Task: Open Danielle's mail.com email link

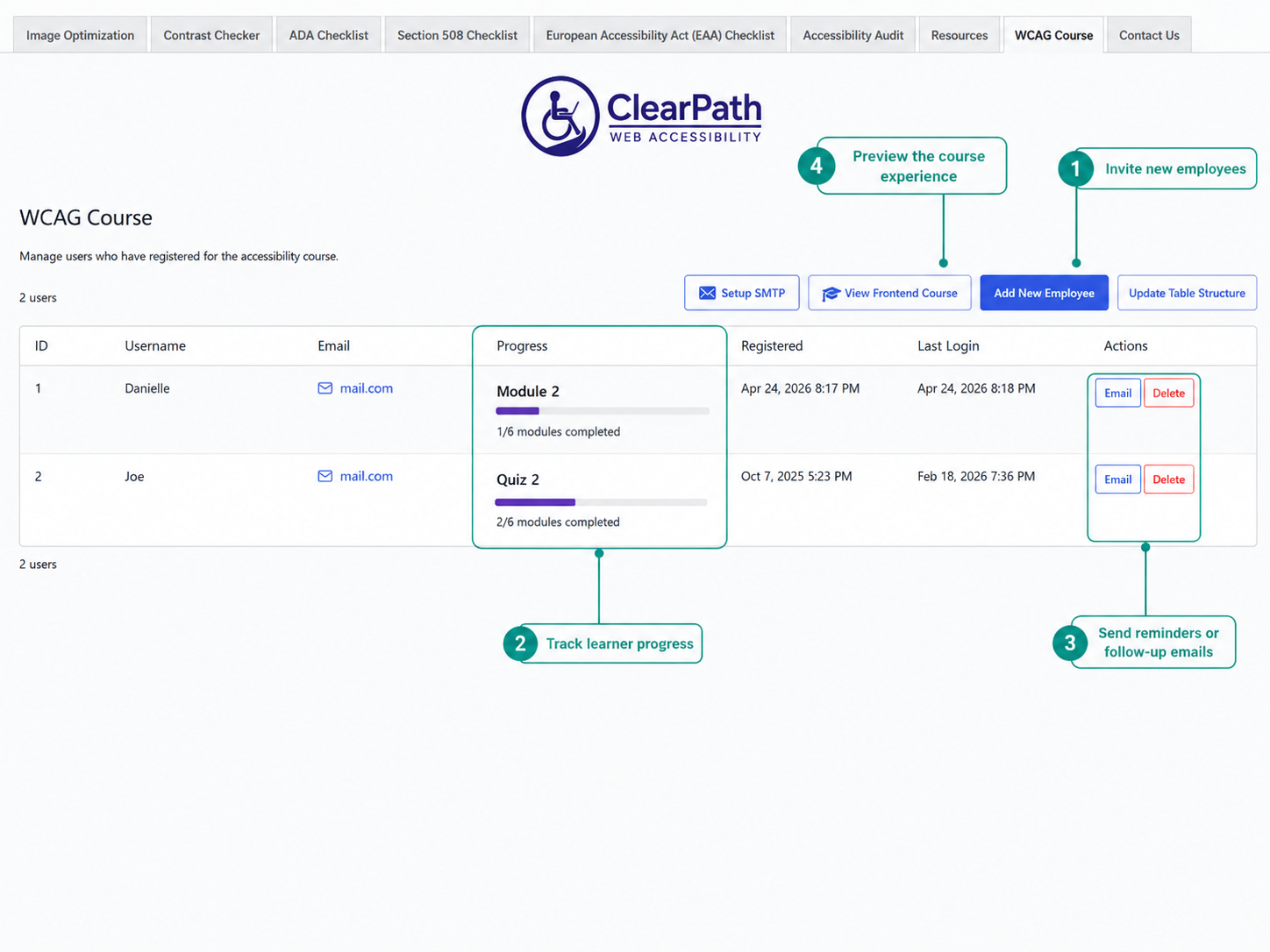Action: pyautogui.click(x=367, y=388)
